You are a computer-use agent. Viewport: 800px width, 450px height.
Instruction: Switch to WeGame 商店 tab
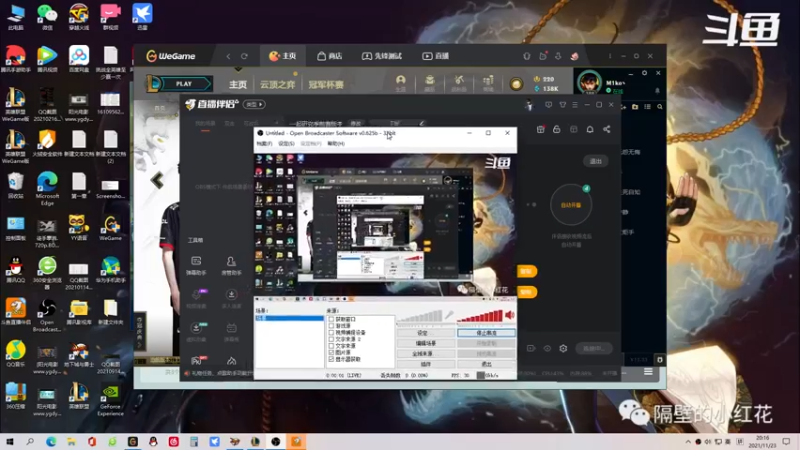coord(330,56)
